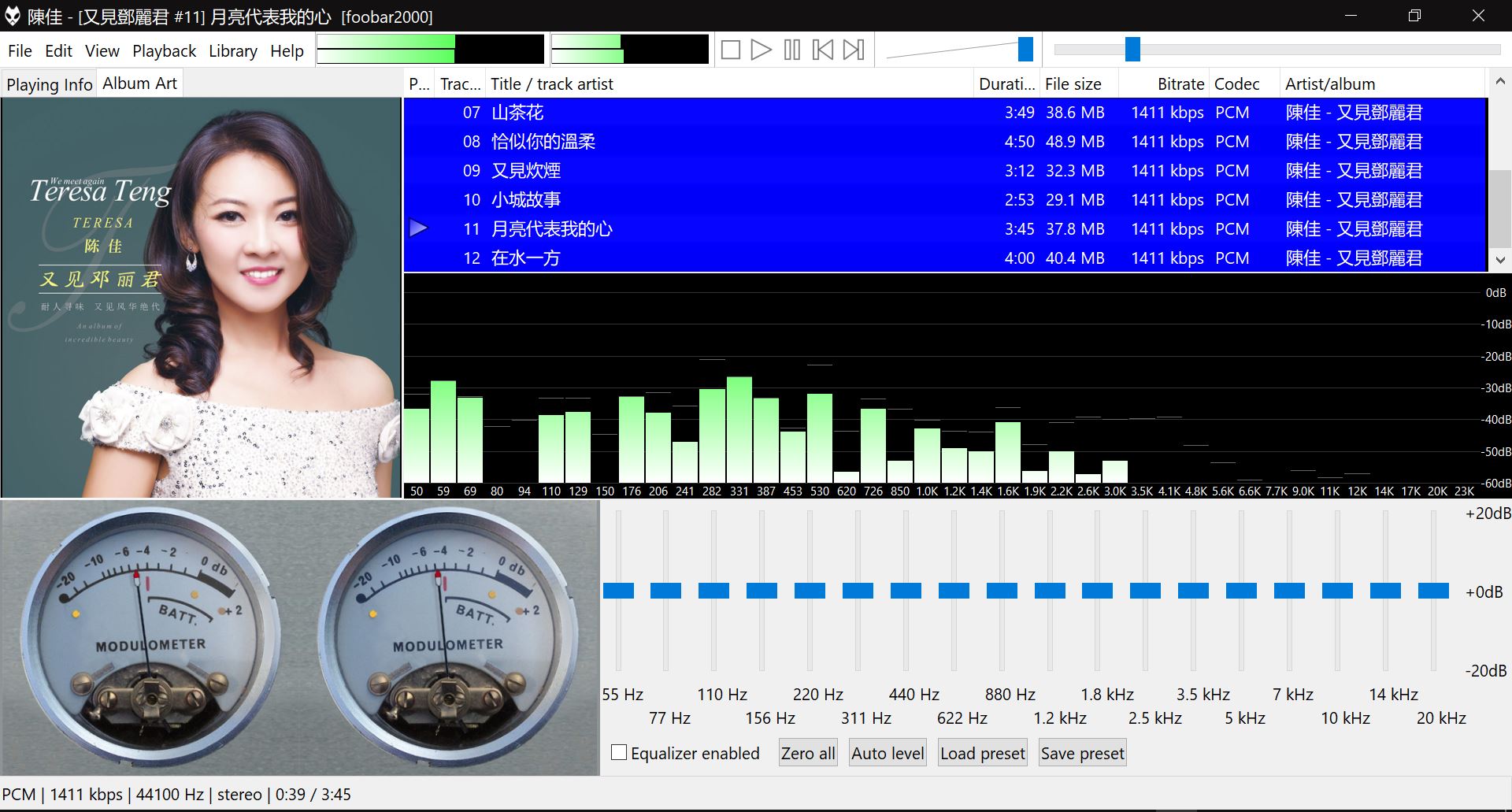This screenshot has width=1512, height=812.
Task: Select track 12 在水一方
Action: pyautogui.click(x=945, y=258)
